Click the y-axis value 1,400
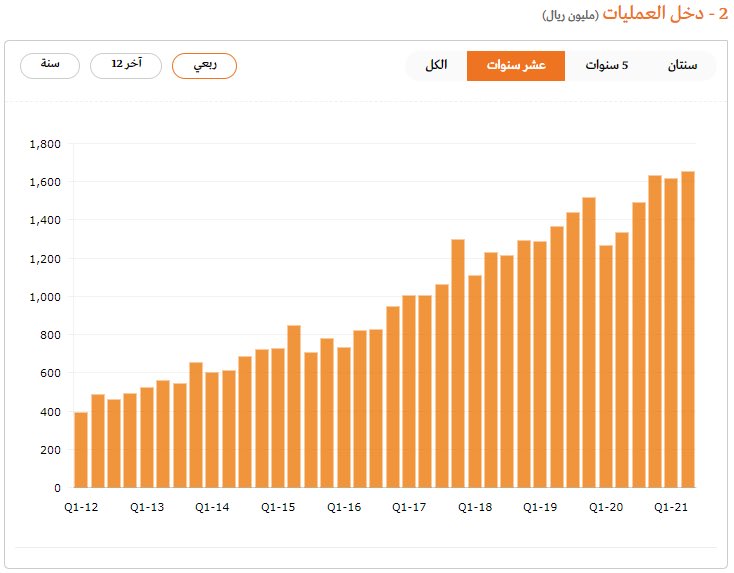 coord(45,220)
